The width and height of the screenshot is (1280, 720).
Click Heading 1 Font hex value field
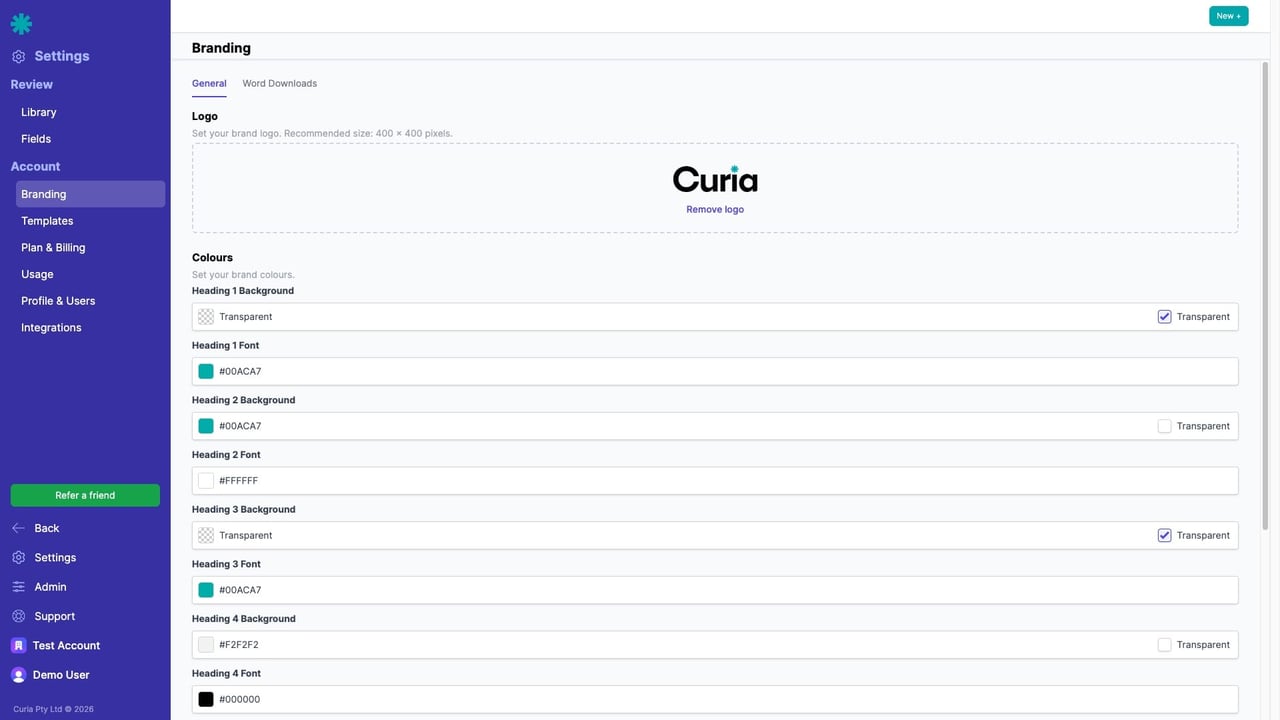[715, 372]
